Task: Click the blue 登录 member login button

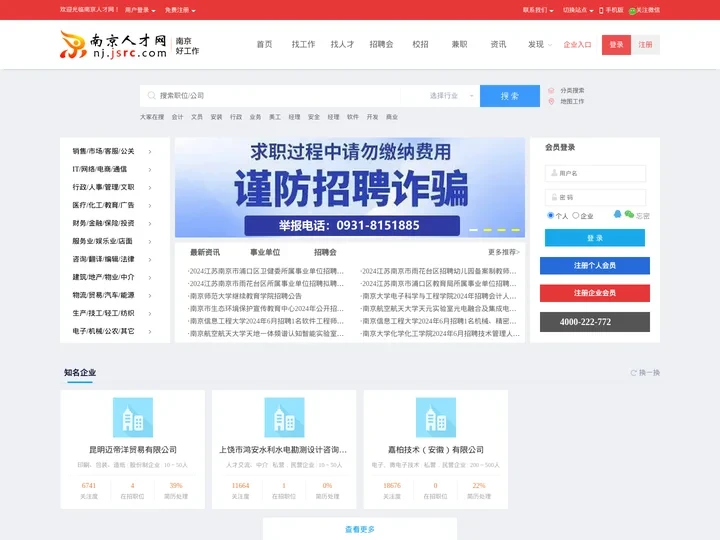Action: coord(595,238)
